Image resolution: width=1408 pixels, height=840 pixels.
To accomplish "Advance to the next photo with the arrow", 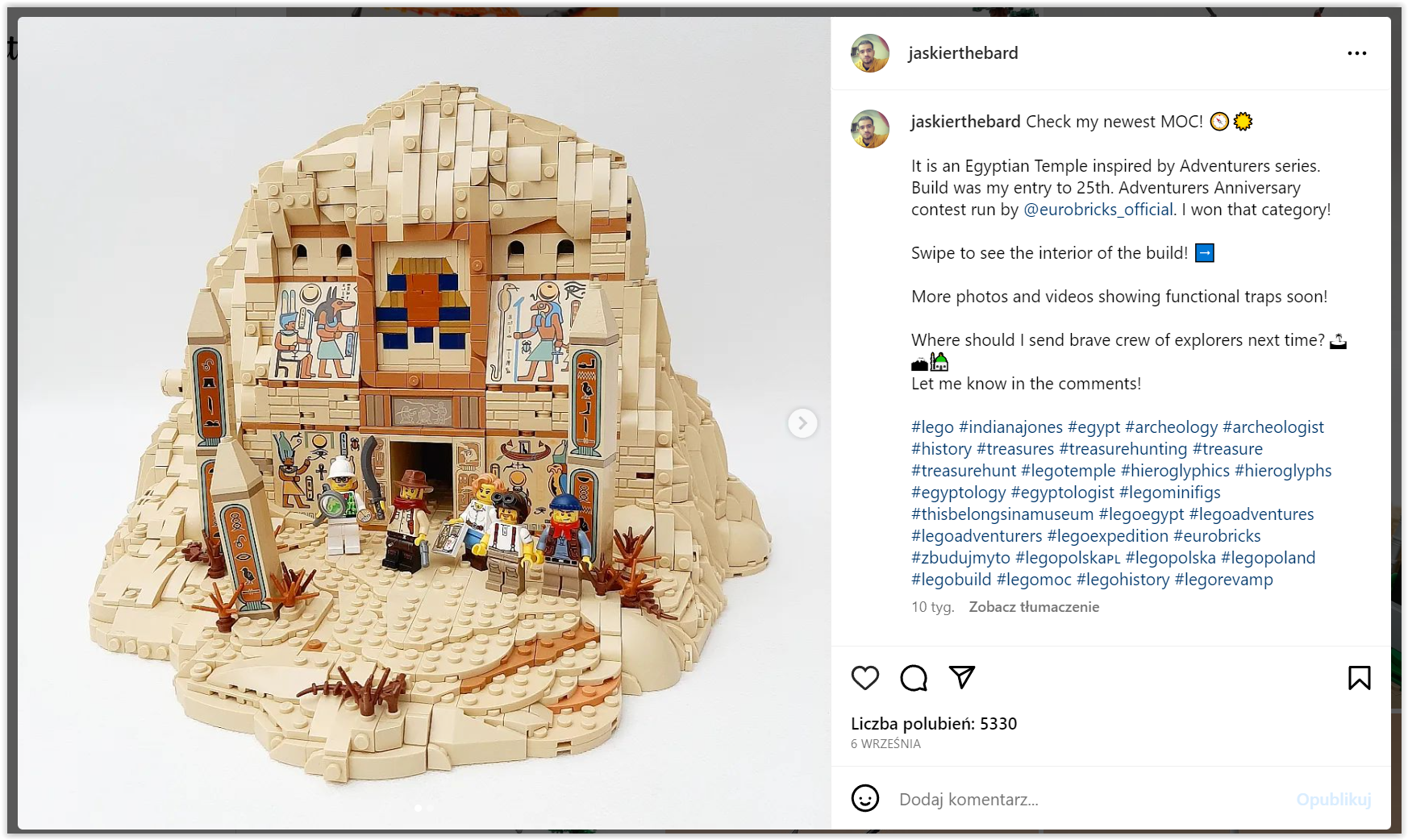I will 802,423.
